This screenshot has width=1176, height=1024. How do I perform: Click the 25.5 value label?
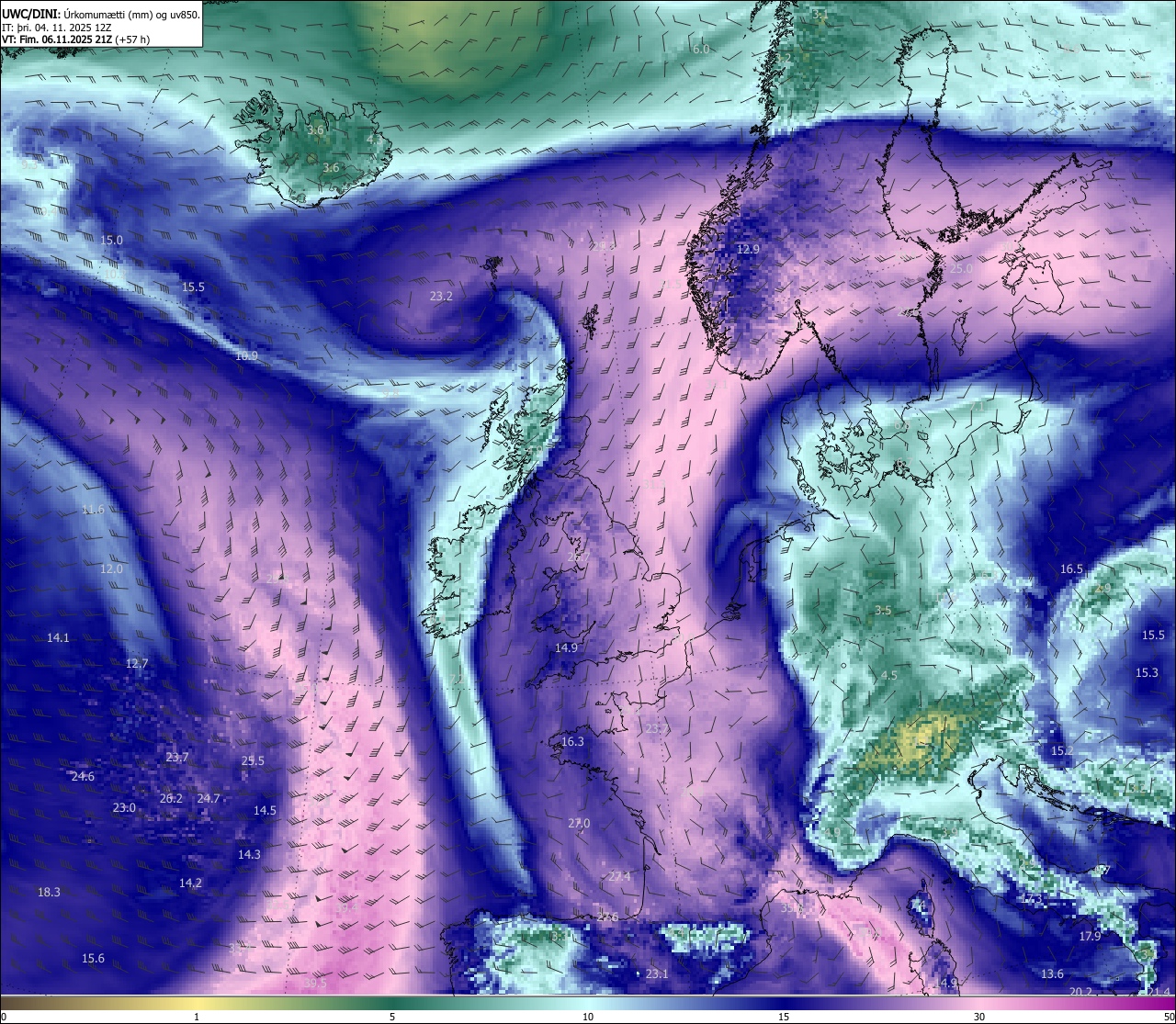point(253,760)
